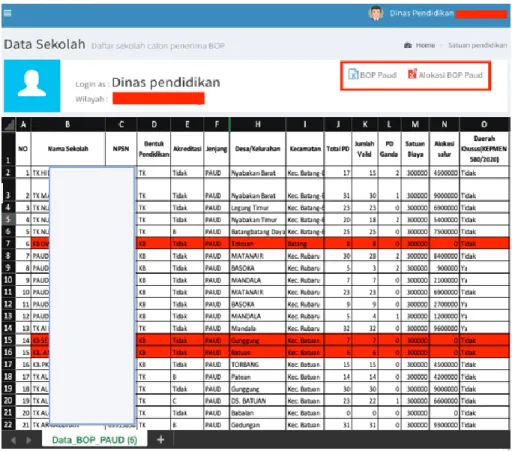Viewport: 512px width, 451px height.
Task: Click the Nyabakan Timur cell
Action: 257,220
